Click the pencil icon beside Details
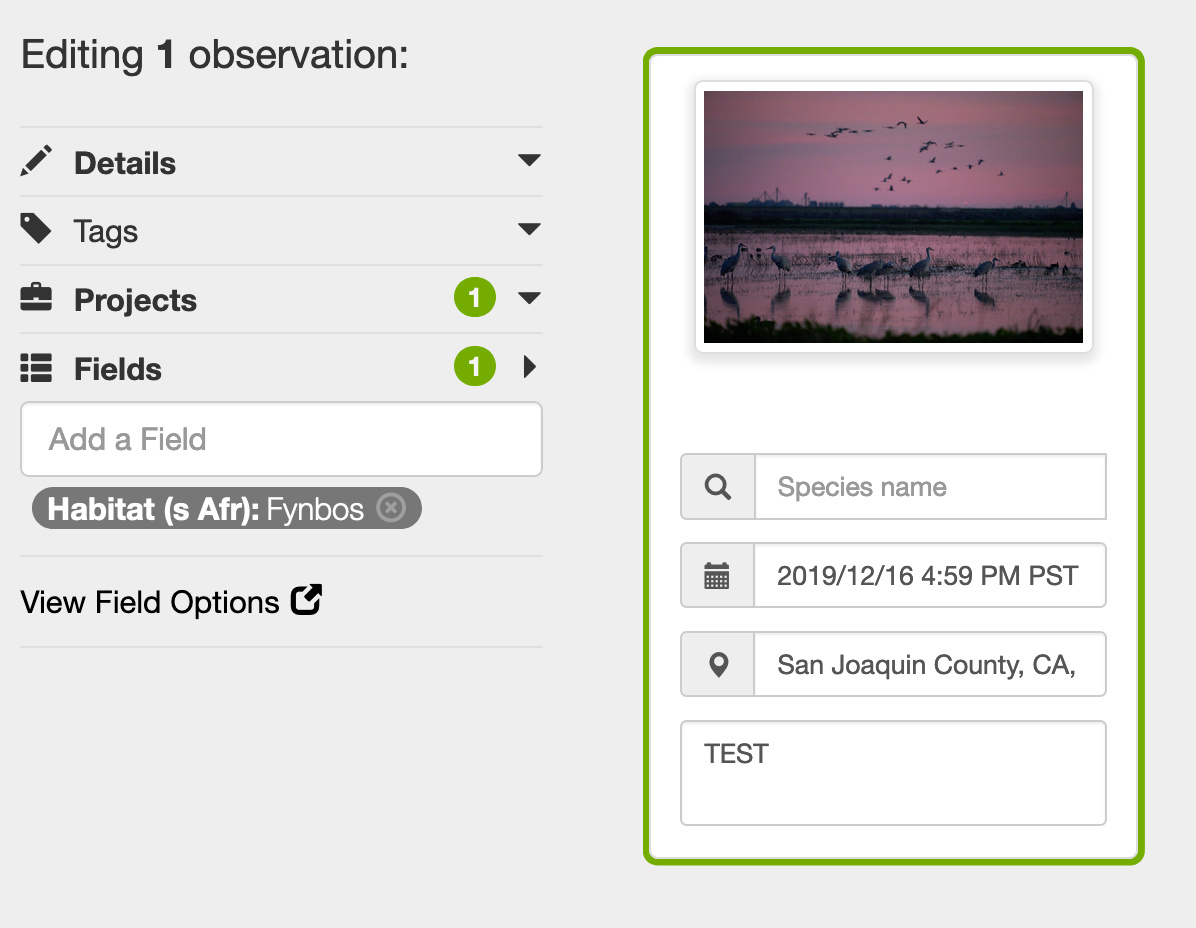Screen dimensions: 1196x928 pyautogui.click(x=36, y=161)
